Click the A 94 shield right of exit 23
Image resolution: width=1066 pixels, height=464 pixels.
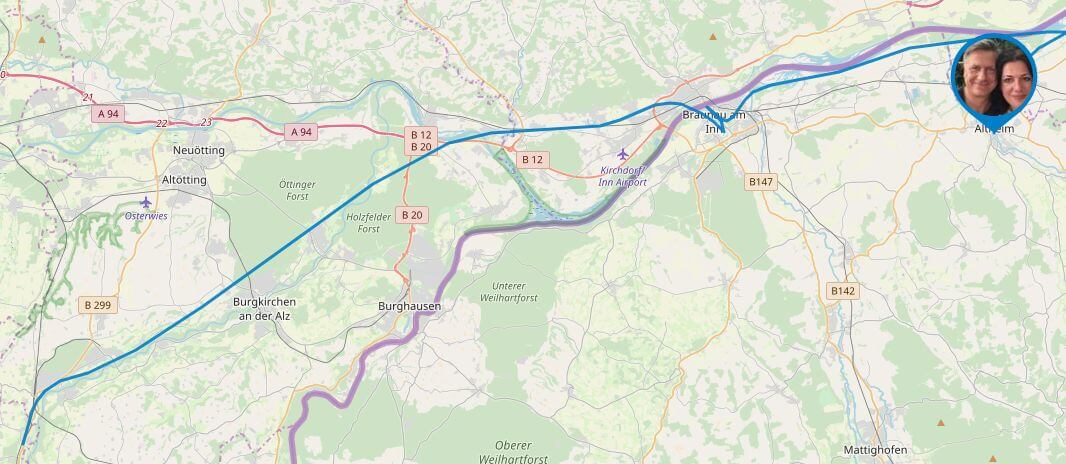point(301,131)
